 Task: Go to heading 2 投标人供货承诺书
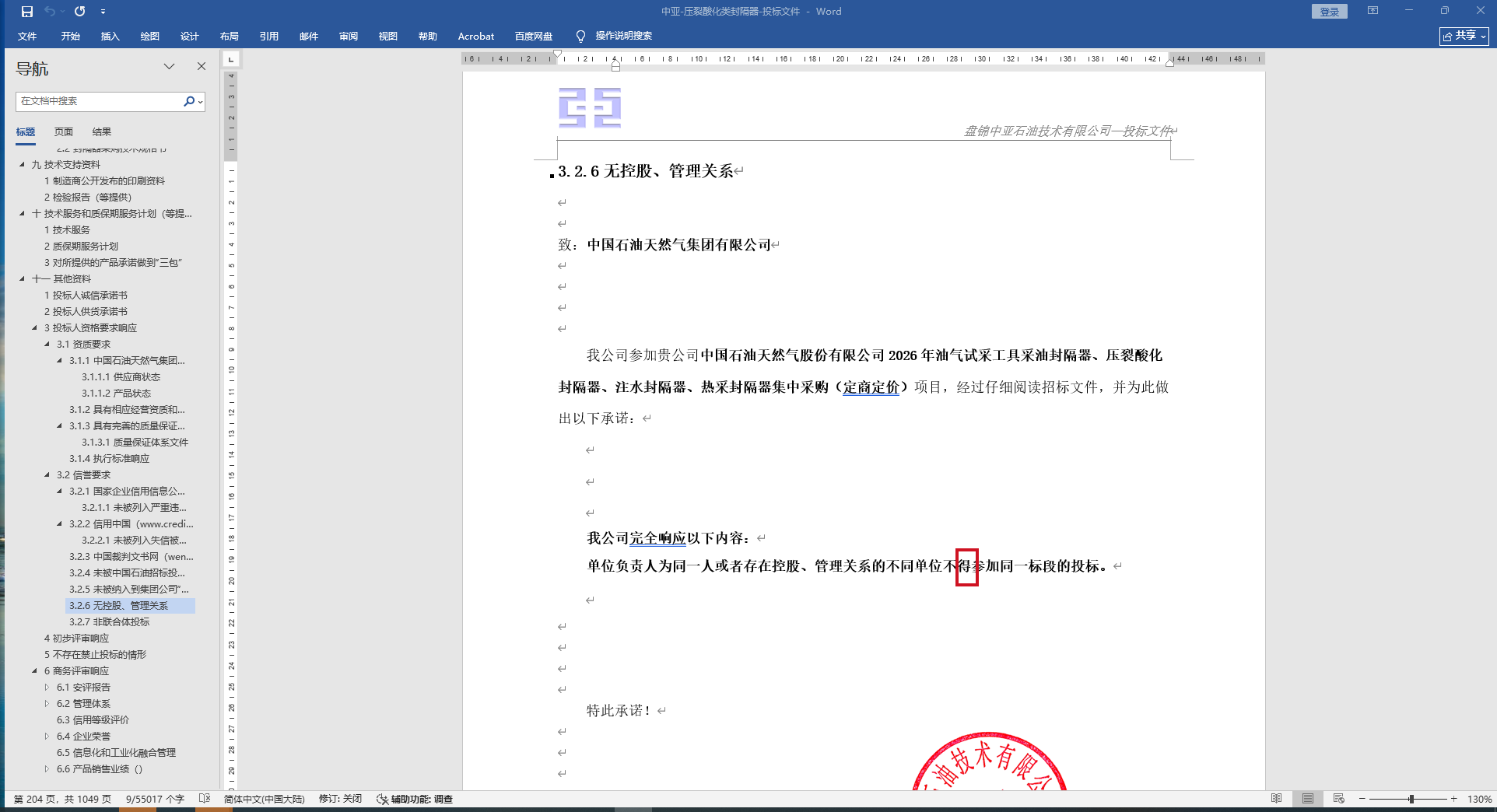point(86,312)
